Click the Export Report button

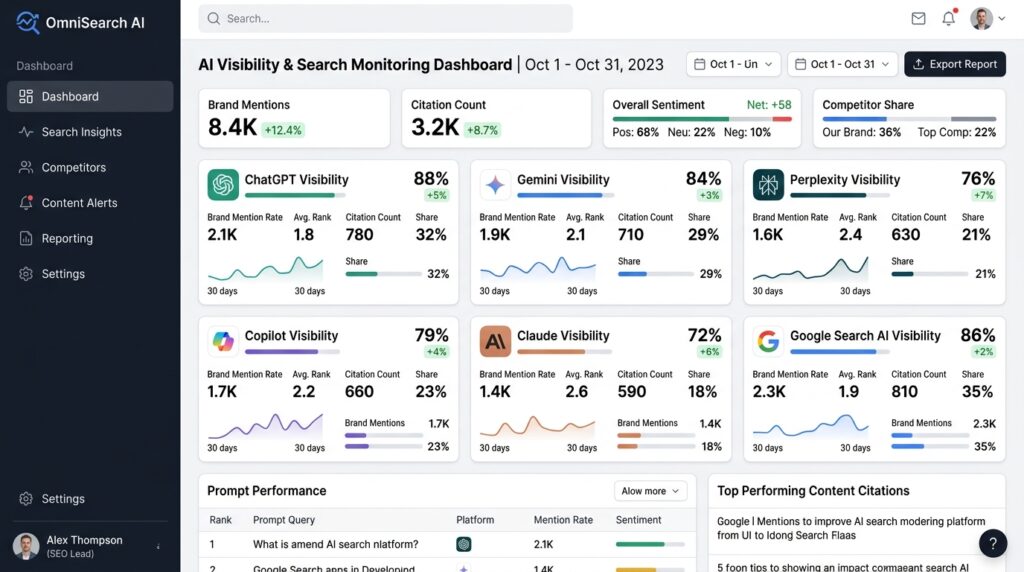point(955,64)
